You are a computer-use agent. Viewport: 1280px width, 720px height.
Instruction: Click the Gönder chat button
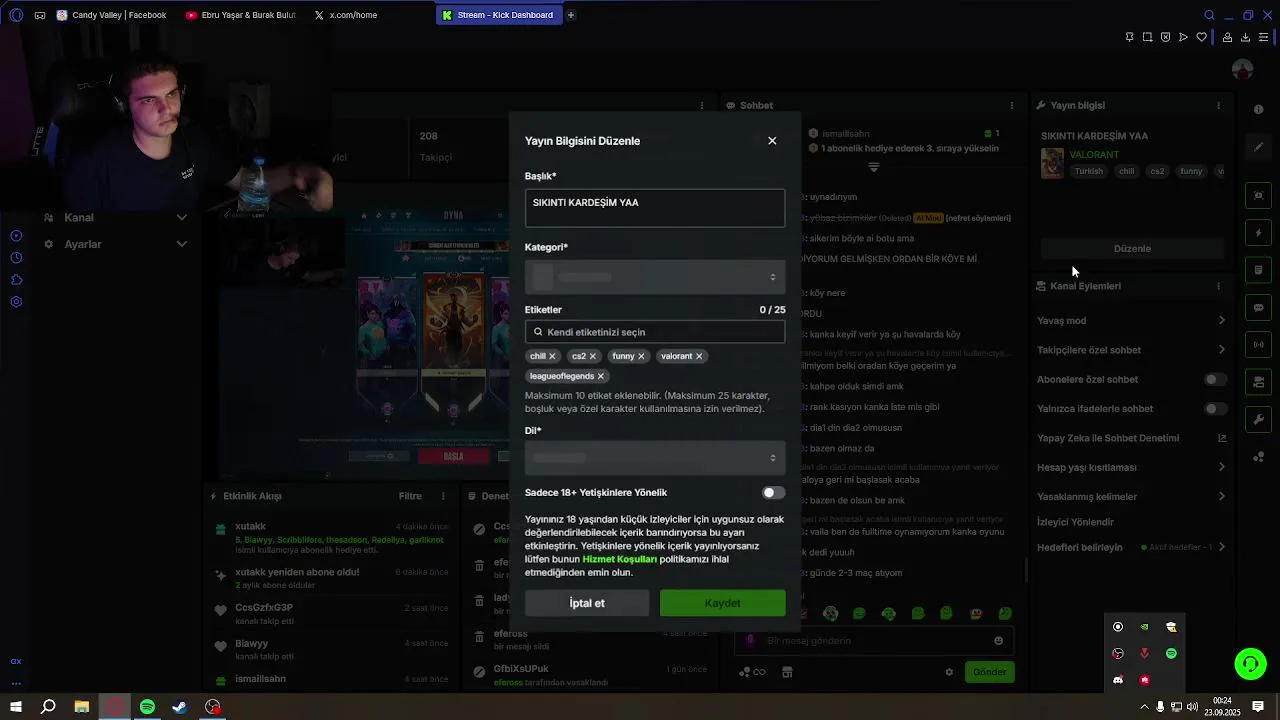(989, 672)
